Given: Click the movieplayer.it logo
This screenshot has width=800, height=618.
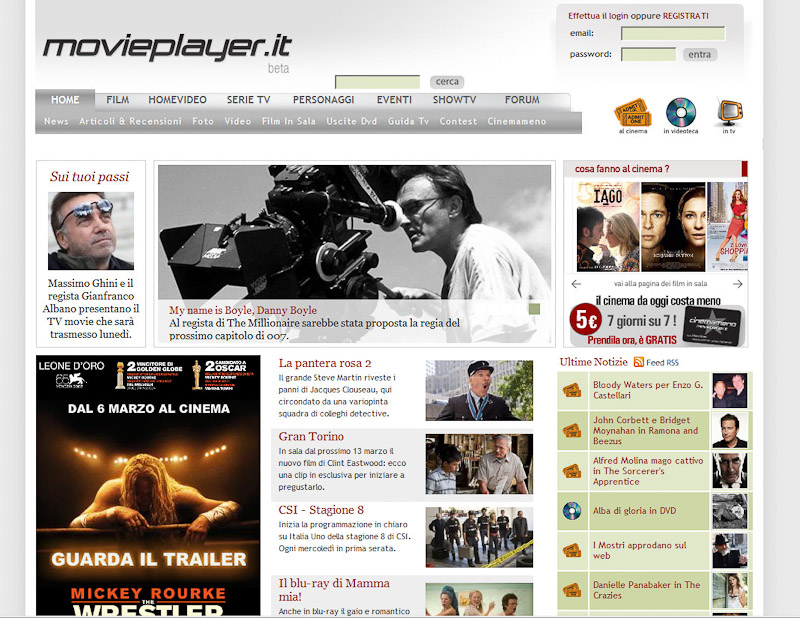Looking at the screenshot, I should [x=167, y=48].
